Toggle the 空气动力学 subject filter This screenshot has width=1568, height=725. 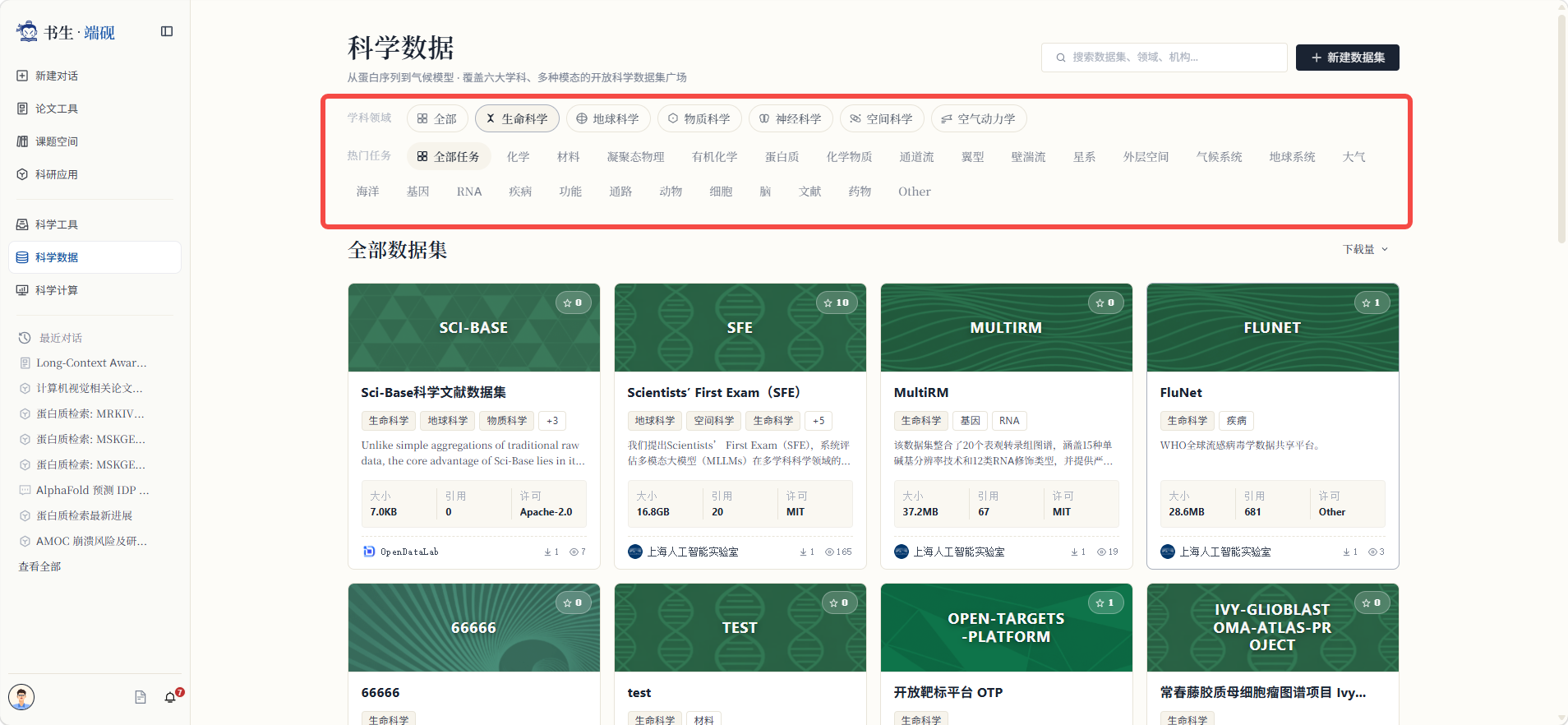click(x=979, y=118)
